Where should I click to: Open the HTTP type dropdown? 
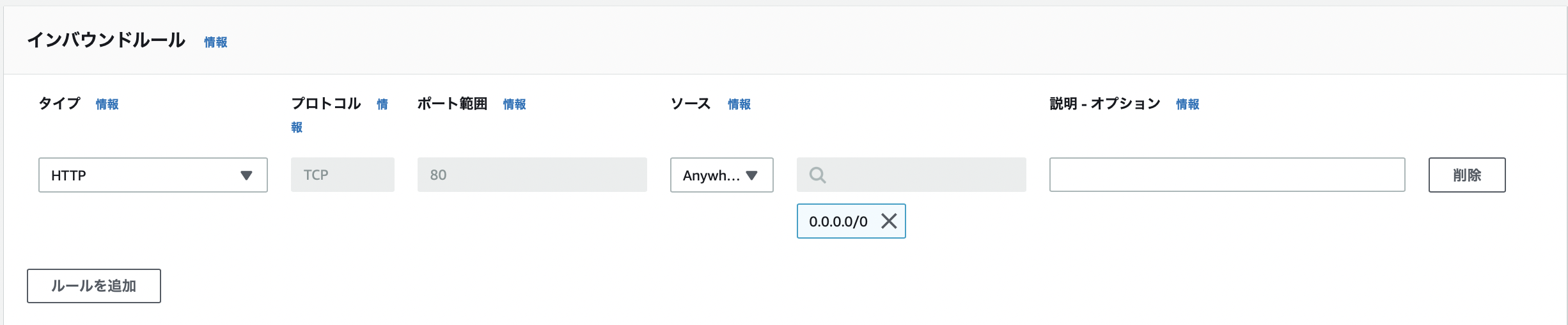coord(153,175)
